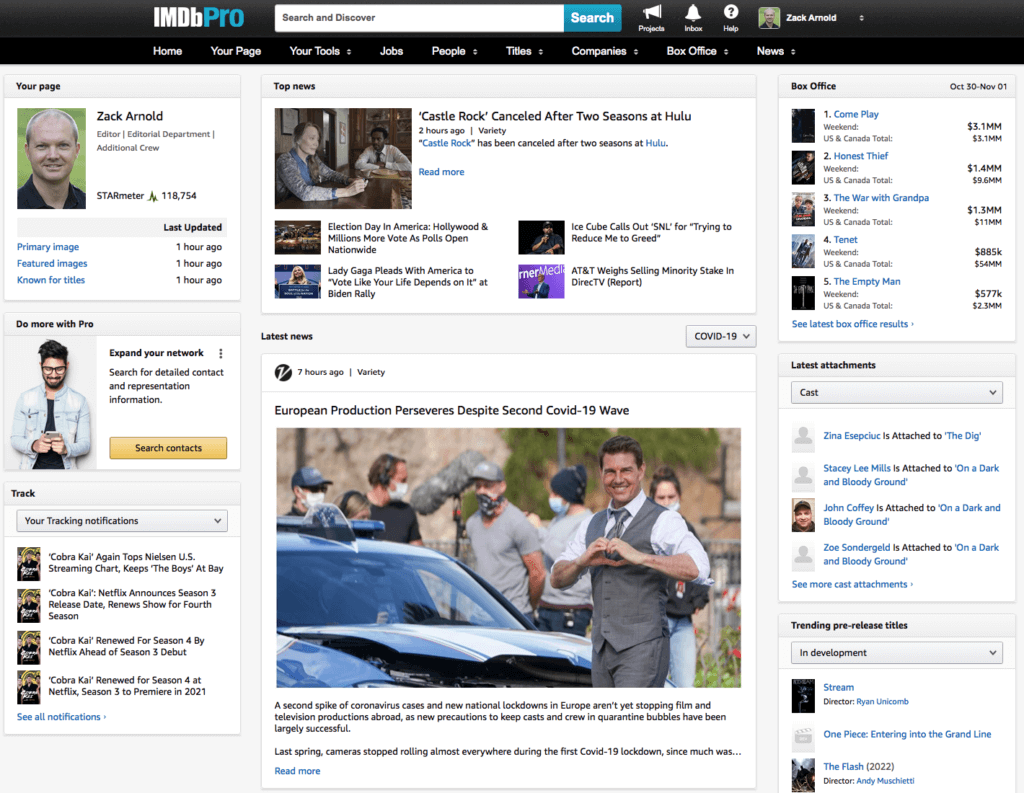
Task: Open the COVID-19 news filter dropdown
Action: (721, 336)
